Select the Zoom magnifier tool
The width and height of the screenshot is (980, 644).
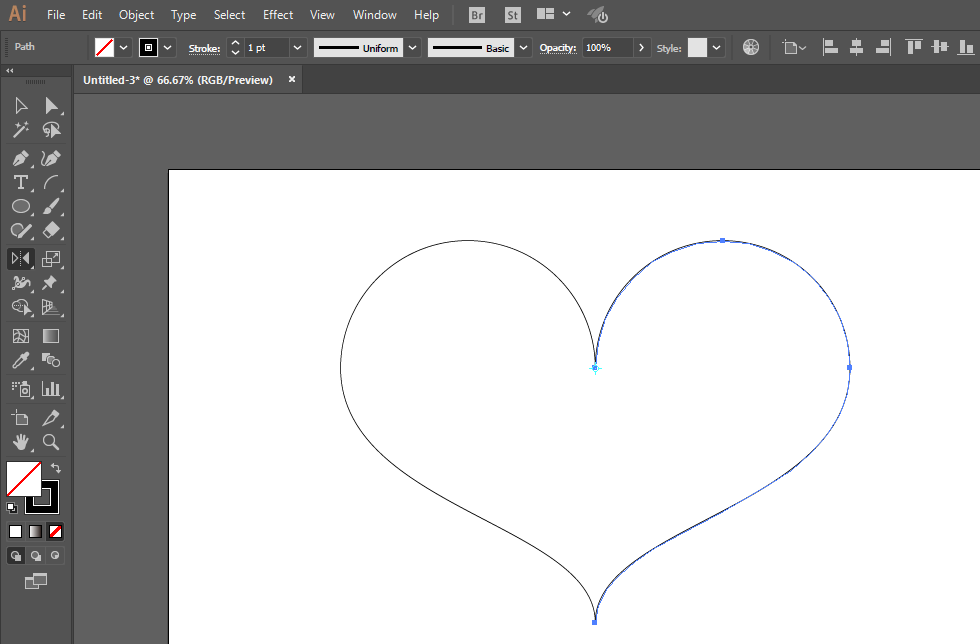pyautogui.click(x=51, y=443)
